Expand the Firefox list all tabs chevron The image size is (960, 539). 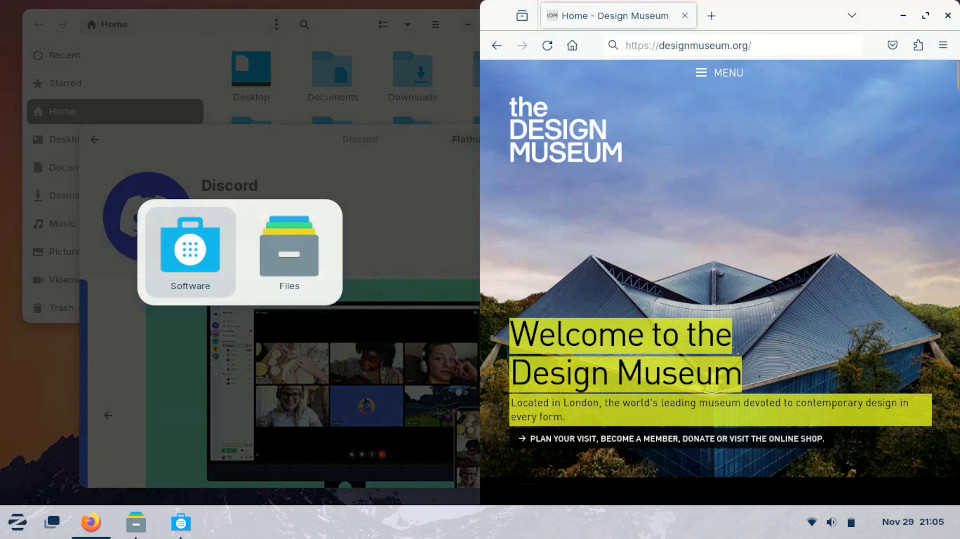tap(852, 16)
